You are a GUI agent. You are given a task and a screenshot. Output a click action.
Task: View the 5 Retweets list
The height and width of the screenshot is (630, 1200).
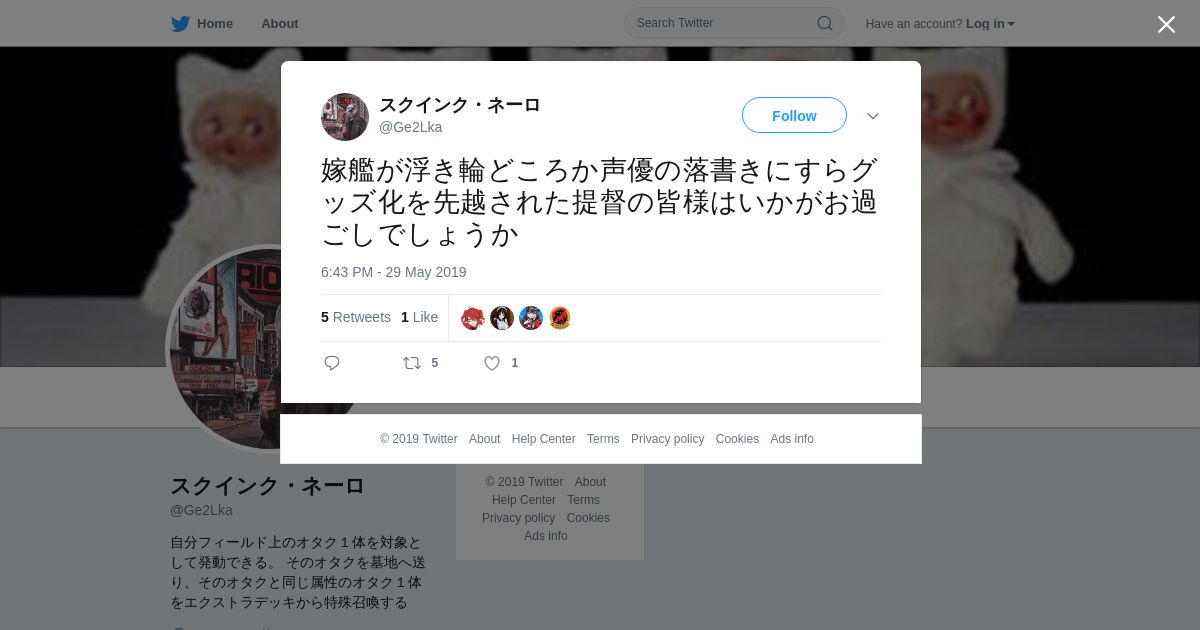(356, 317)
